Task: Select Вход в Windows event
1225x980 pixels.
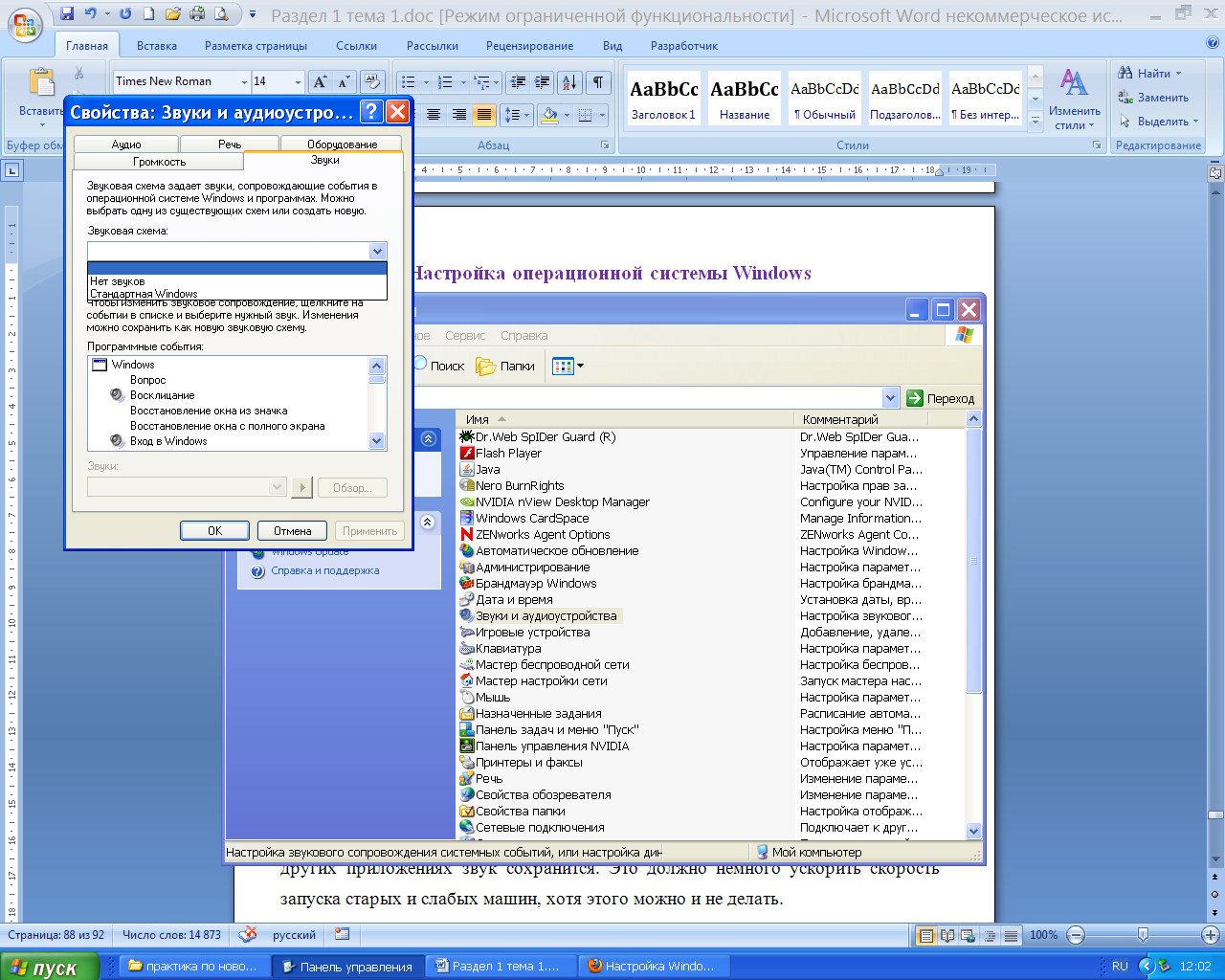Action: (x=168, y=441)
